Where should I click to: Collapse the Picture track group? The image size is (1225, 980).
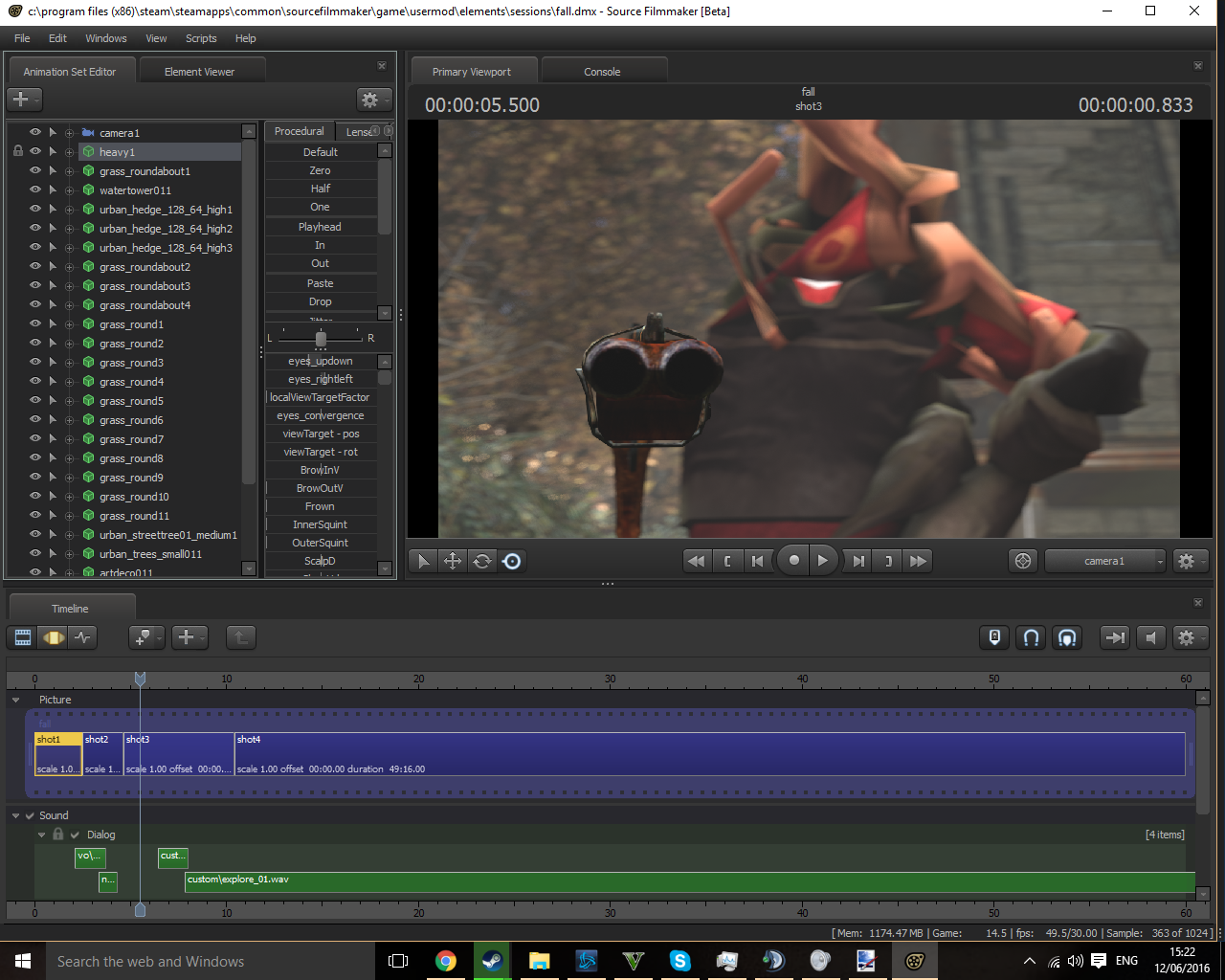pyautogui.click(x=16, y=701)
